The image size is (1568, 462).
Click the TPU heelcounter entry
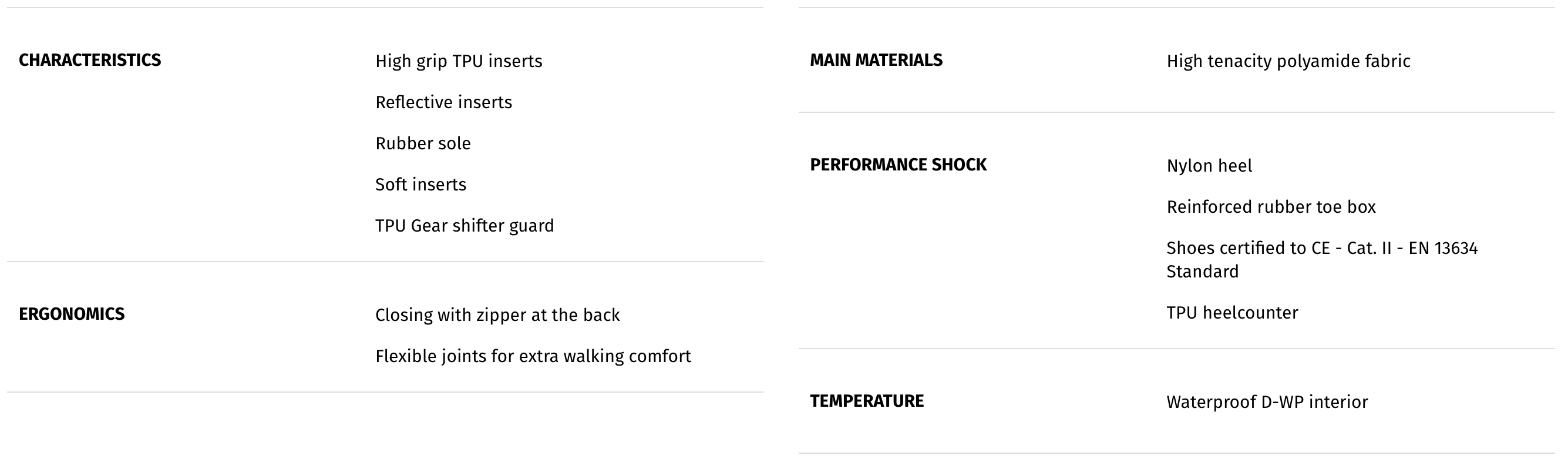point(1232,313)
